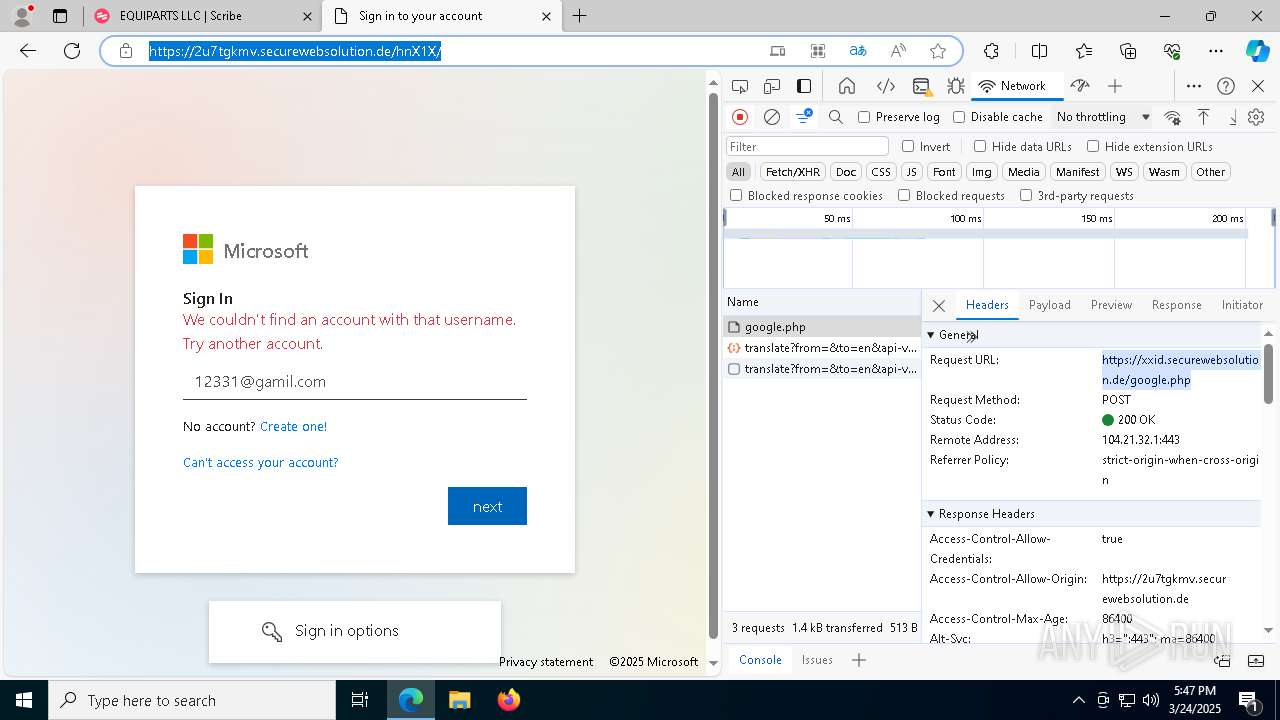Switch to the Response tab
Screen dimensions: 1280x720
tap(1177, 305)
